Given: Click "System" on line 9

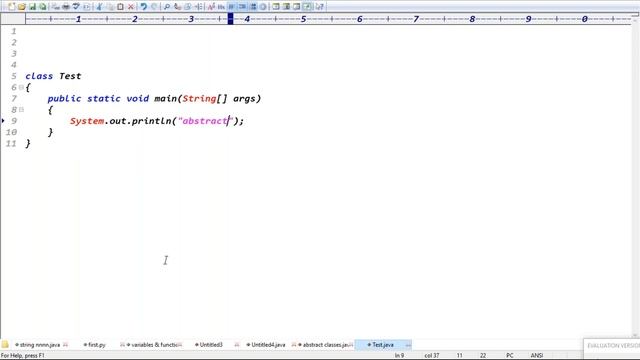Looking at the screenshot, I should [x=87, y=121].
